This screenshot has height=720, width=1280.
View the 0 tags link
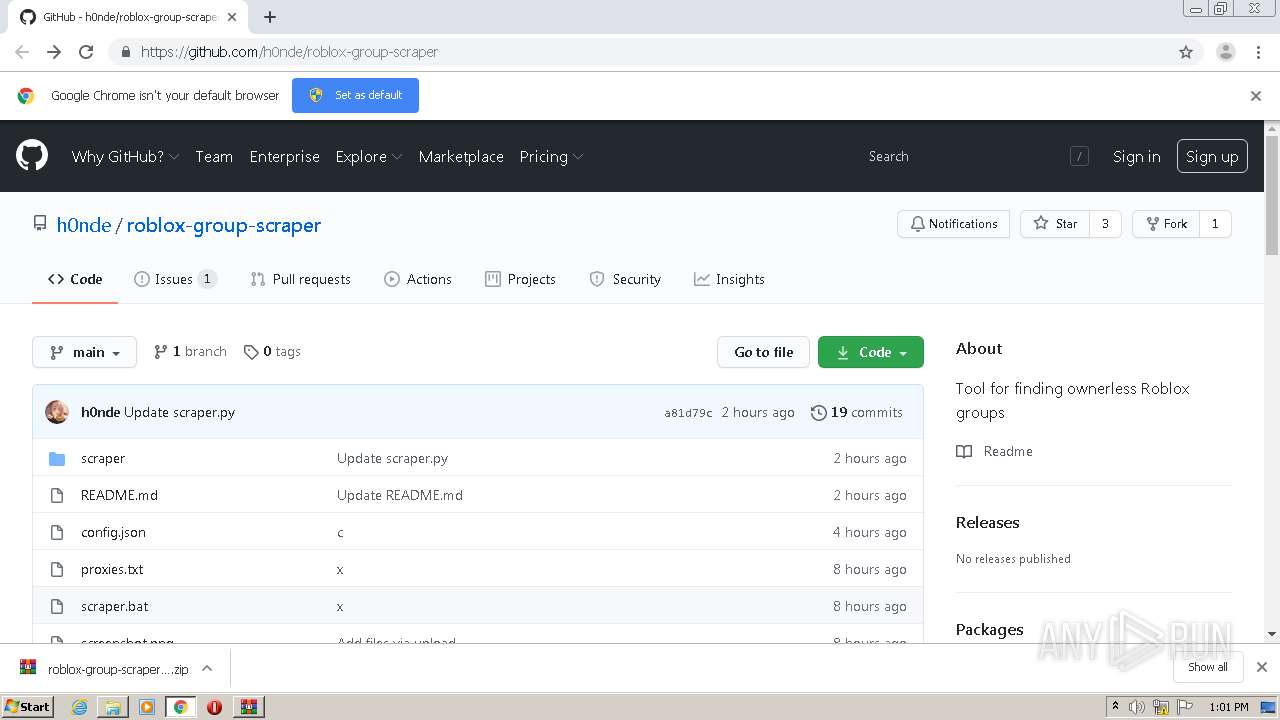[272, 351]
